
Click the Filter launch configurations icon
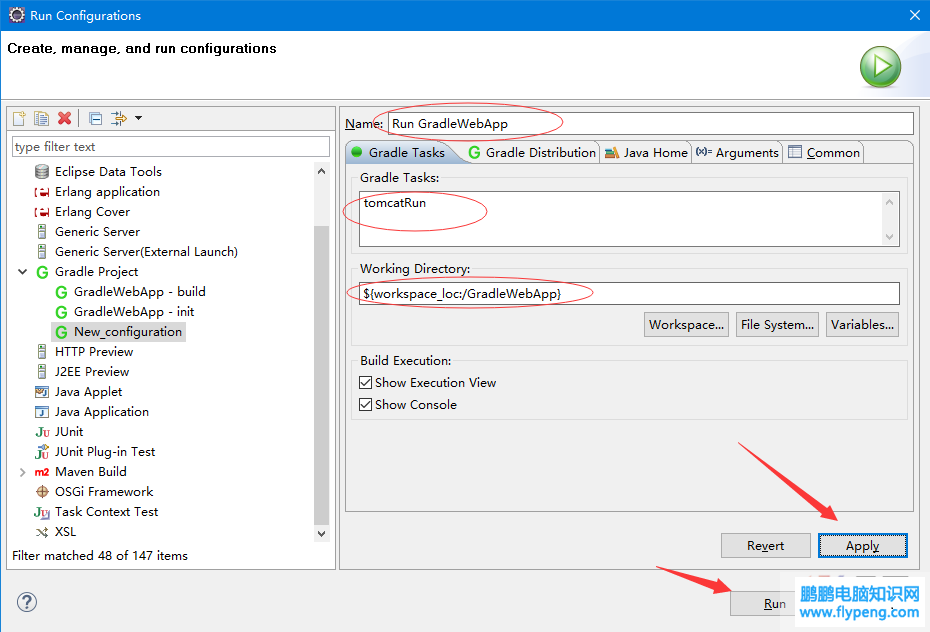[x=119, y=119]
